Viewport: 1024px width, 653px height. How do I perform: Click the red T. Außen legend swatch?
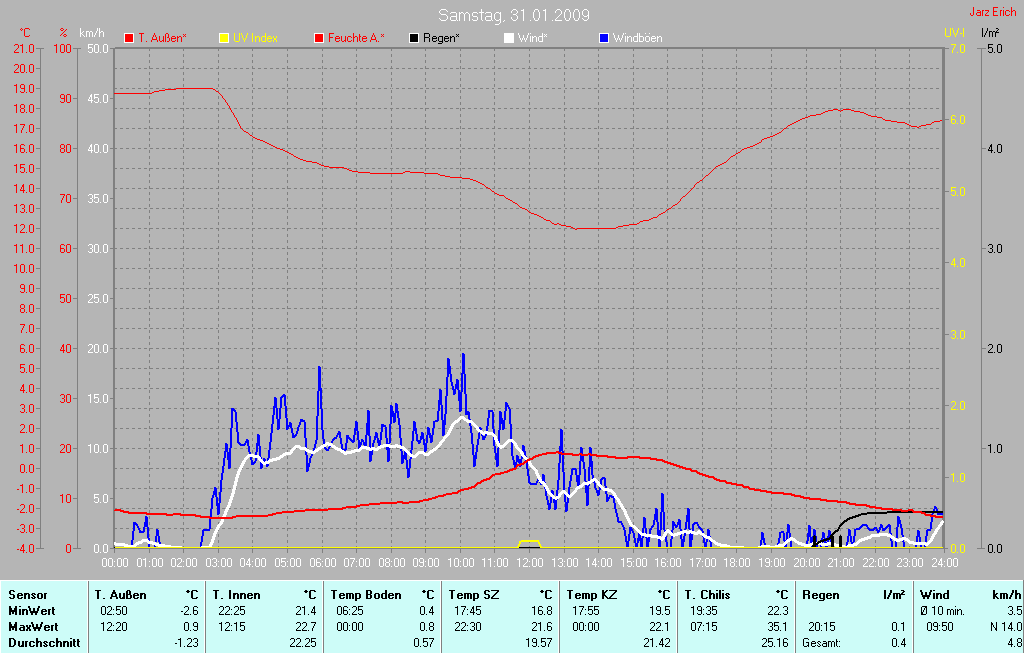(x=129, y=38)
